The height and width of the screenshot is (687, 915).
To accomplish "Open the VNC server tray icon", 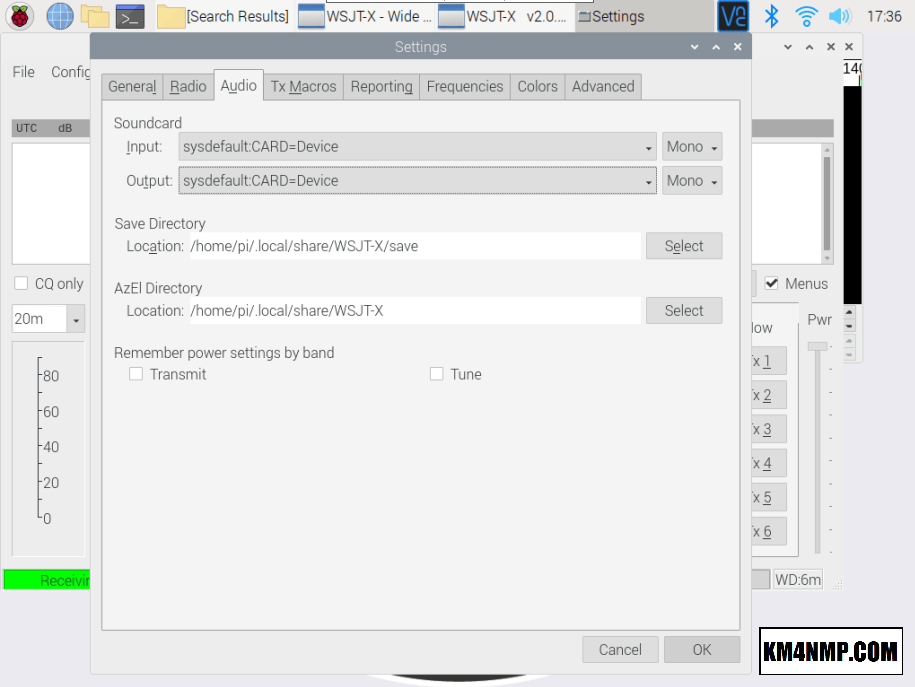I will pos(733,16).
